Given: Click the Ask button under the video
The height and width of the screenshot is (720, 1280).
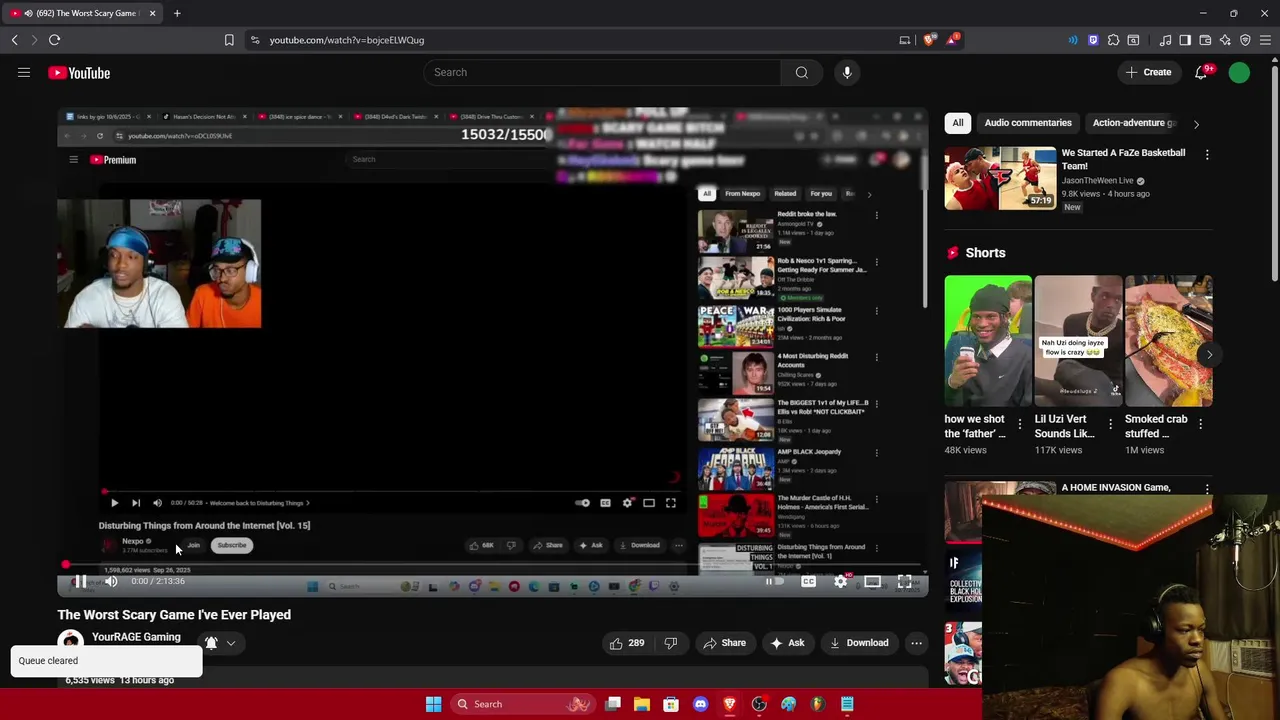Looking at the screenshot, I should pos(786,643).
